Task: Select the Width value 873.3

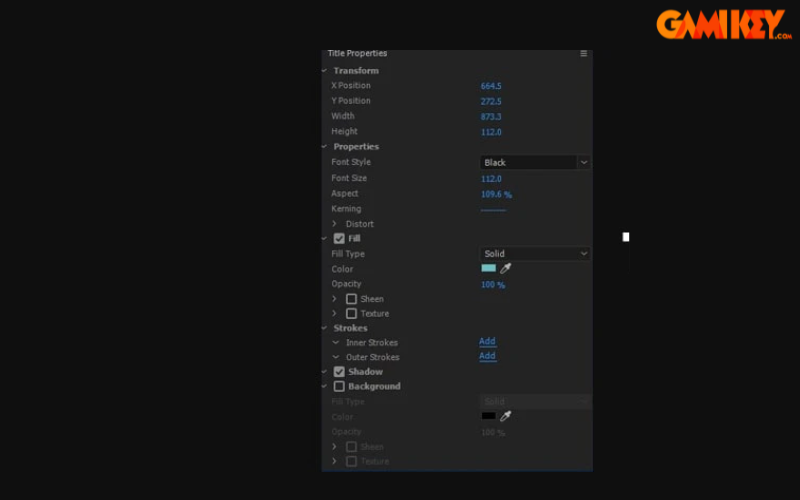Action: pos(491,117)
